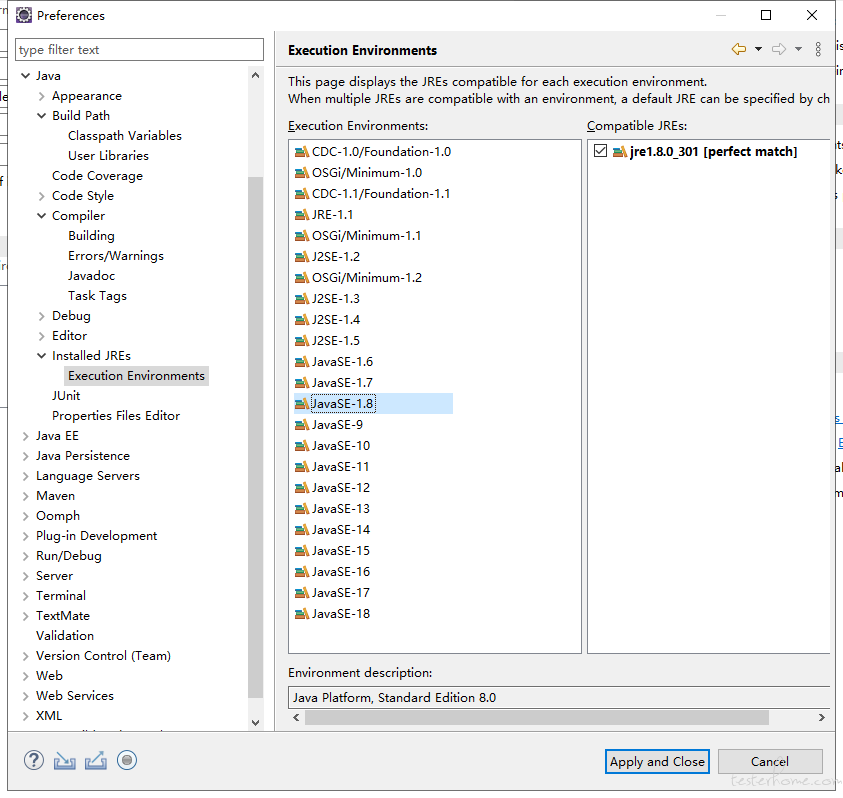Click the Cancel button
This screenshot has height=798, width=843.
click(x=770, y=761)
